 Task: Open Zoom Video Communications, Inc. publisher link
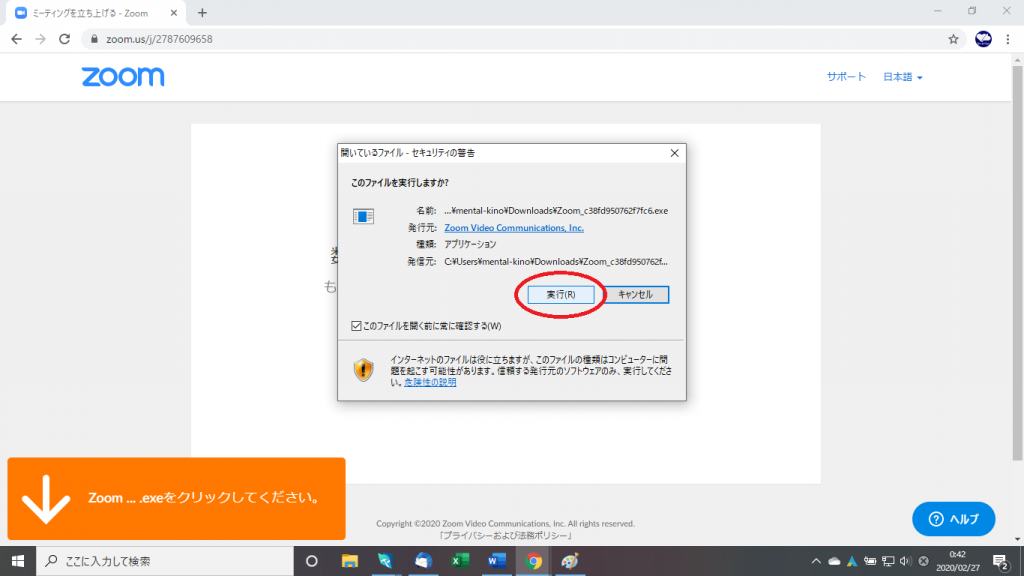click(514, 228)
